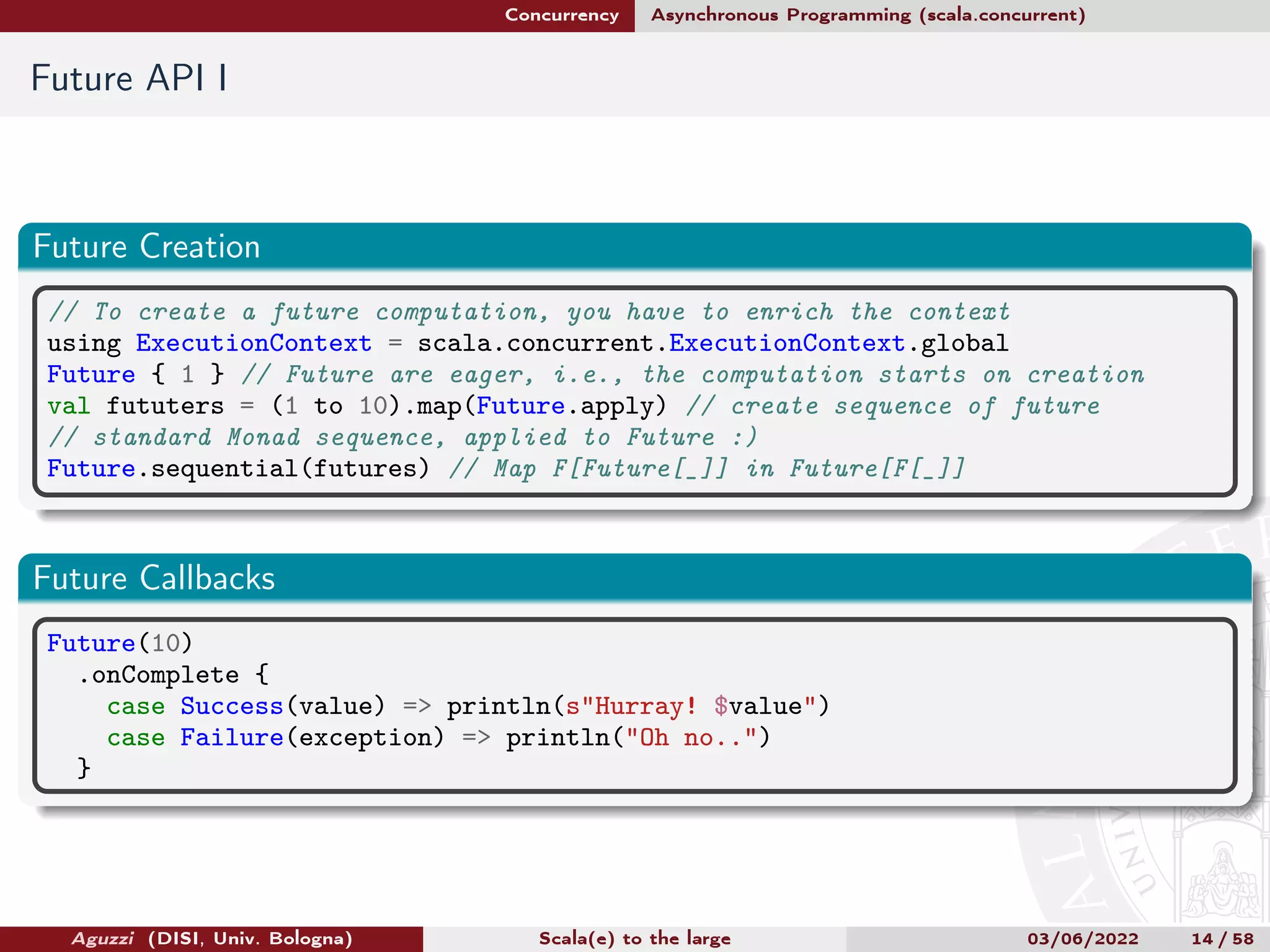Click the 'using ExecutionContext' code line
This screenshot has width=1270, height=952.
(528, 343)
